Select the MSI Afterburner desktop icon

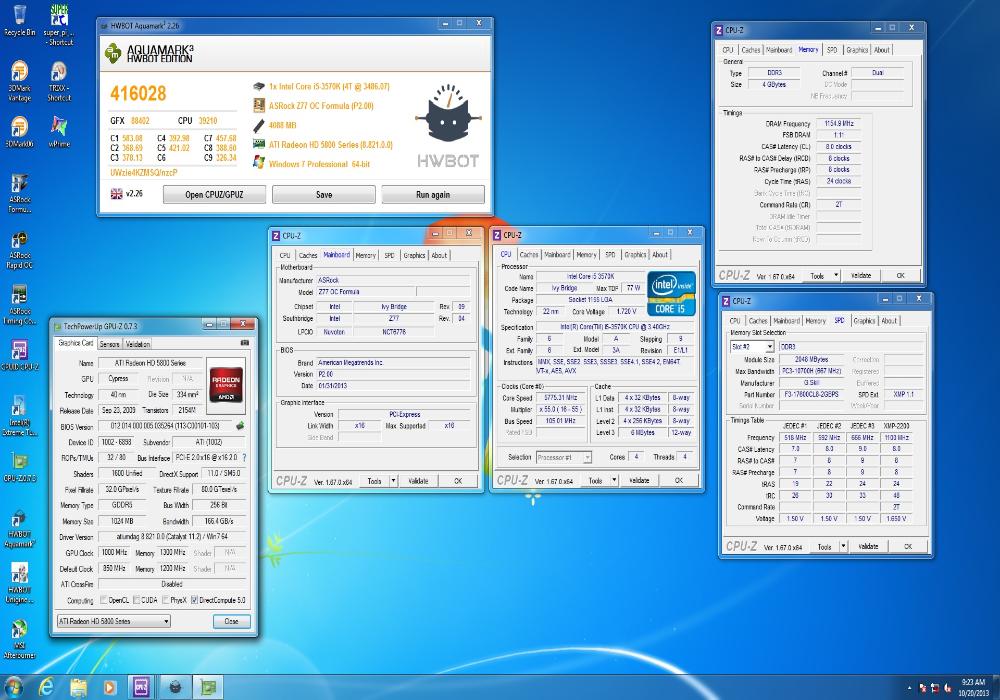[x=19, y=639]
